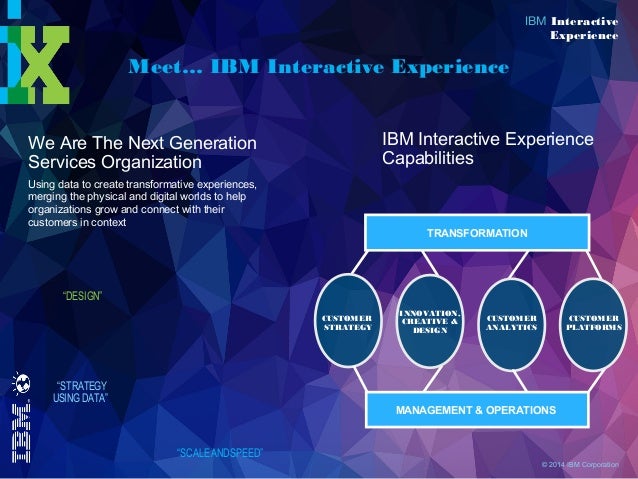Click the Customer Platforms oval

pyautogui.click(x=594, y=324)
